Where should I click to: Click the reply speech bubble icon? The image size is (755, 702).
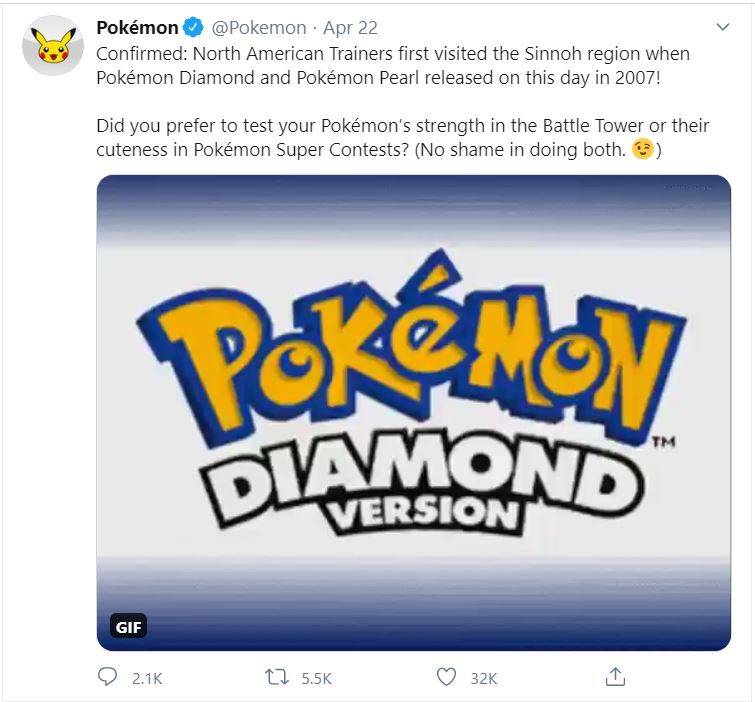[108, 677]
